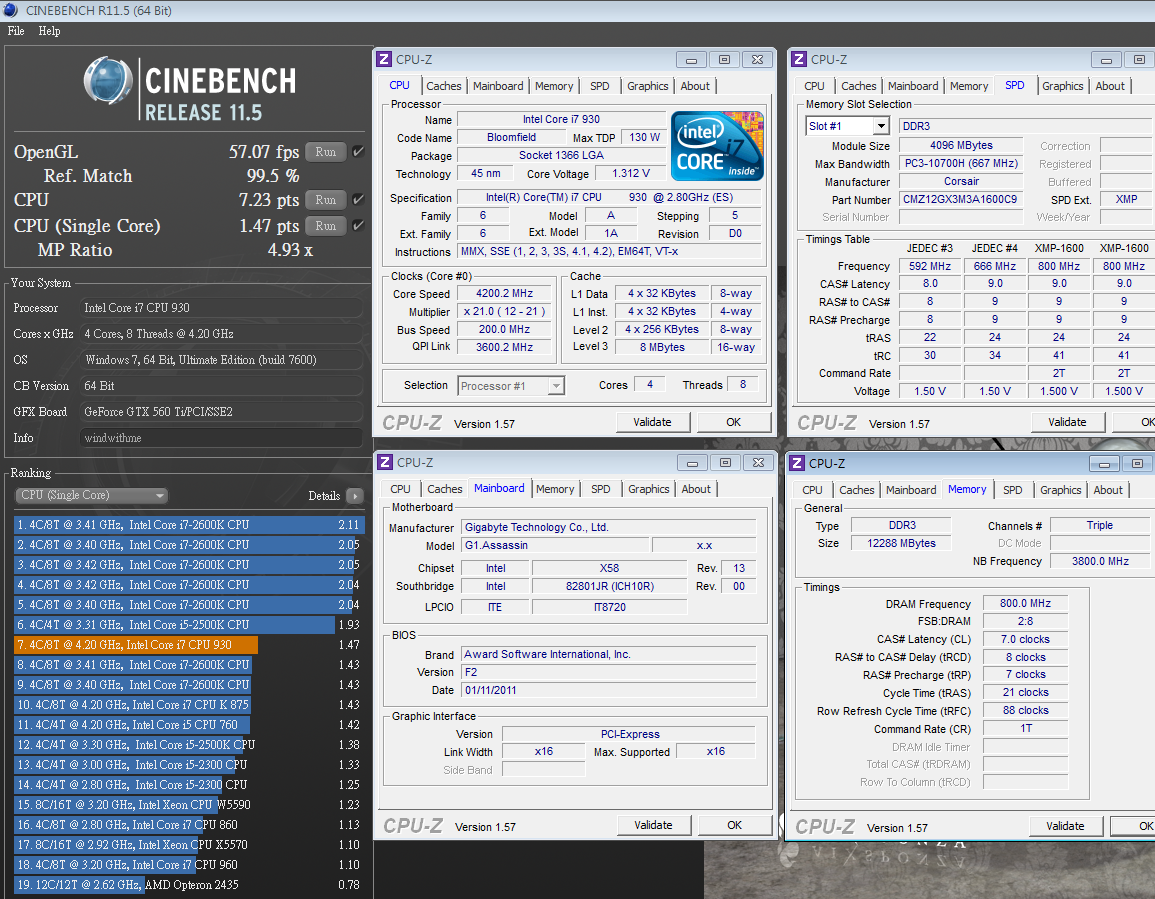Toggle the OpenGL test checkbox

pos(359,152)
